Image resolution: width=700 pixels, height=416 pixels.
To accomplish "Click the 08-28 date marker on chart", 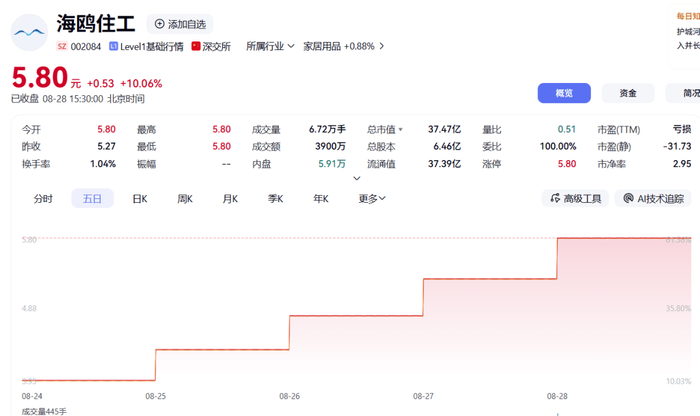I will click(x=557, y=396).
